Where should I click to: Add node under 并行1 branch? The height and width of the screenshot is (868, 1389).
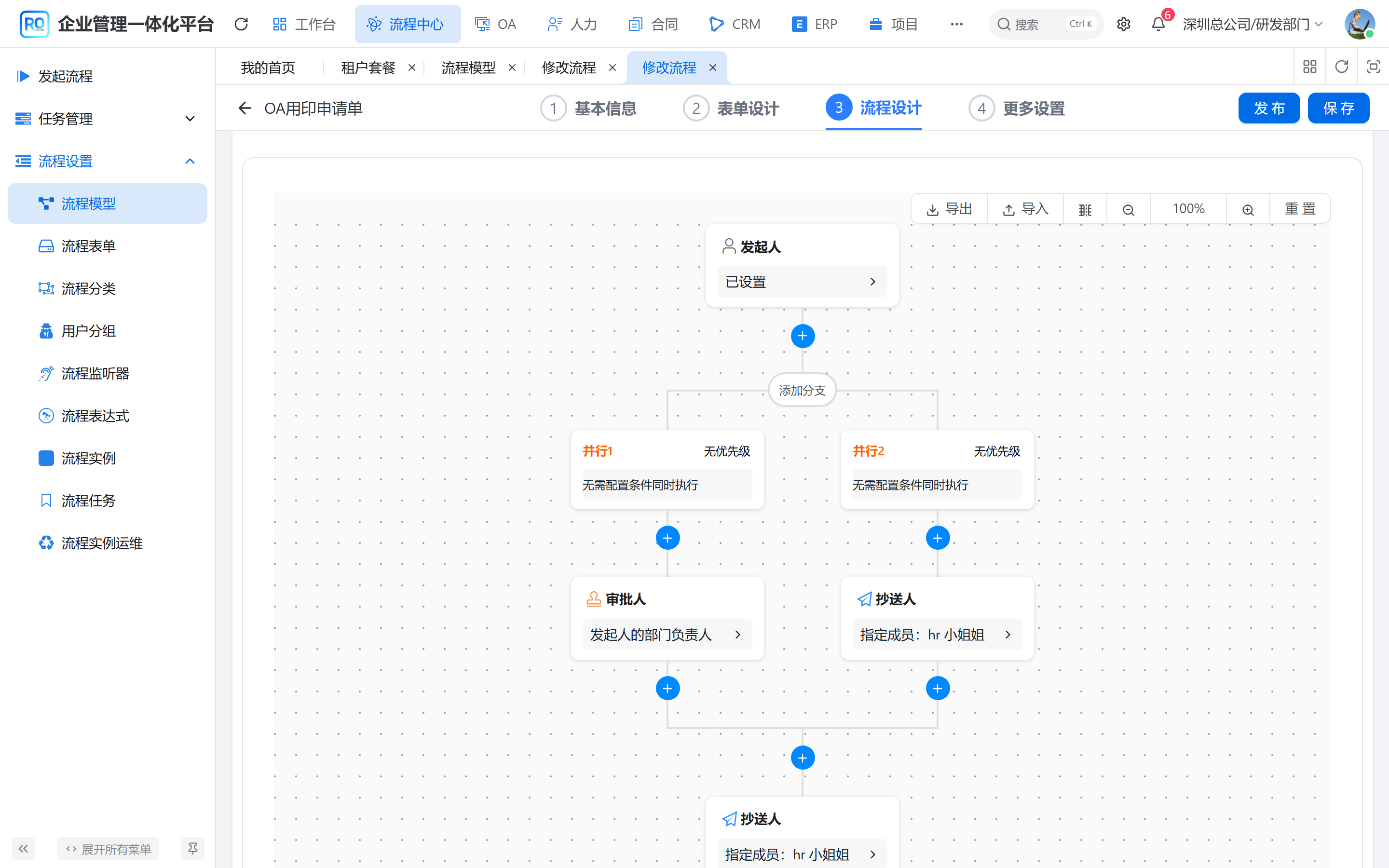[x=667, y=538]
